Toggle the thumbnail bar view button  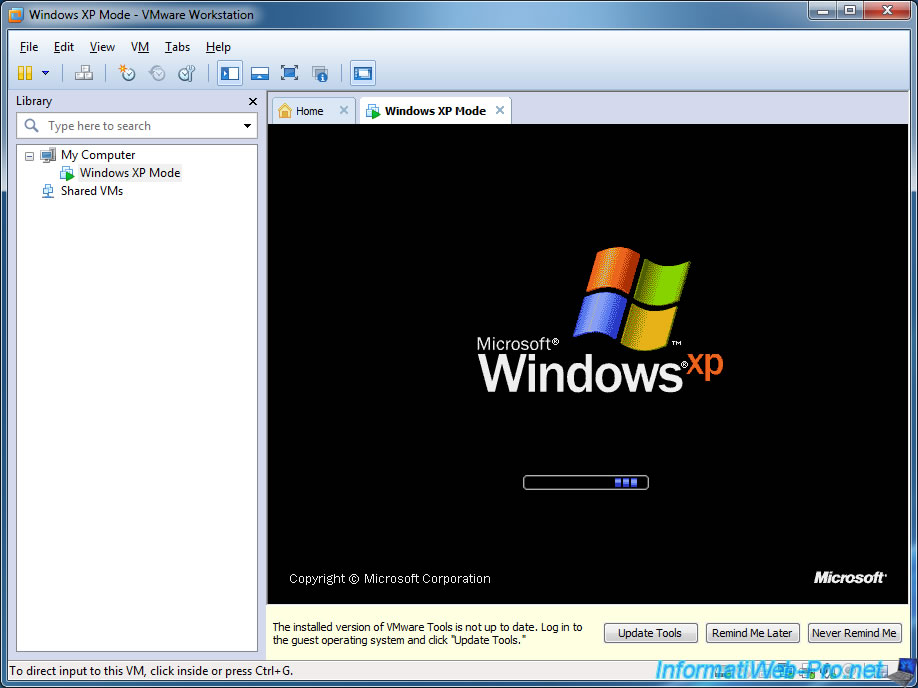[x=260, y=73]
